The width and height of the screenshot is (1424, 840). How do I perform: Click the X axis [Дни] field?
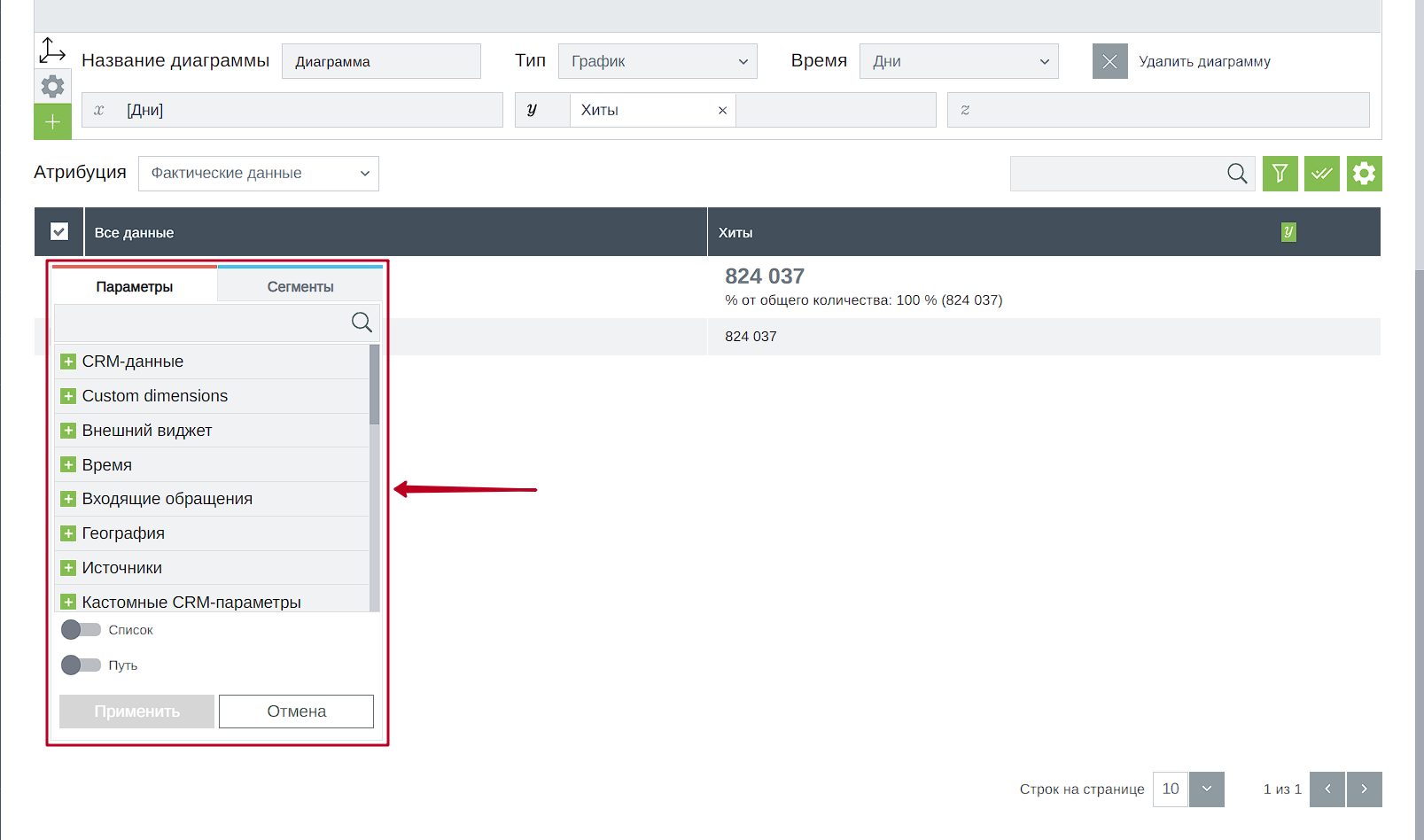click(292, 110)
